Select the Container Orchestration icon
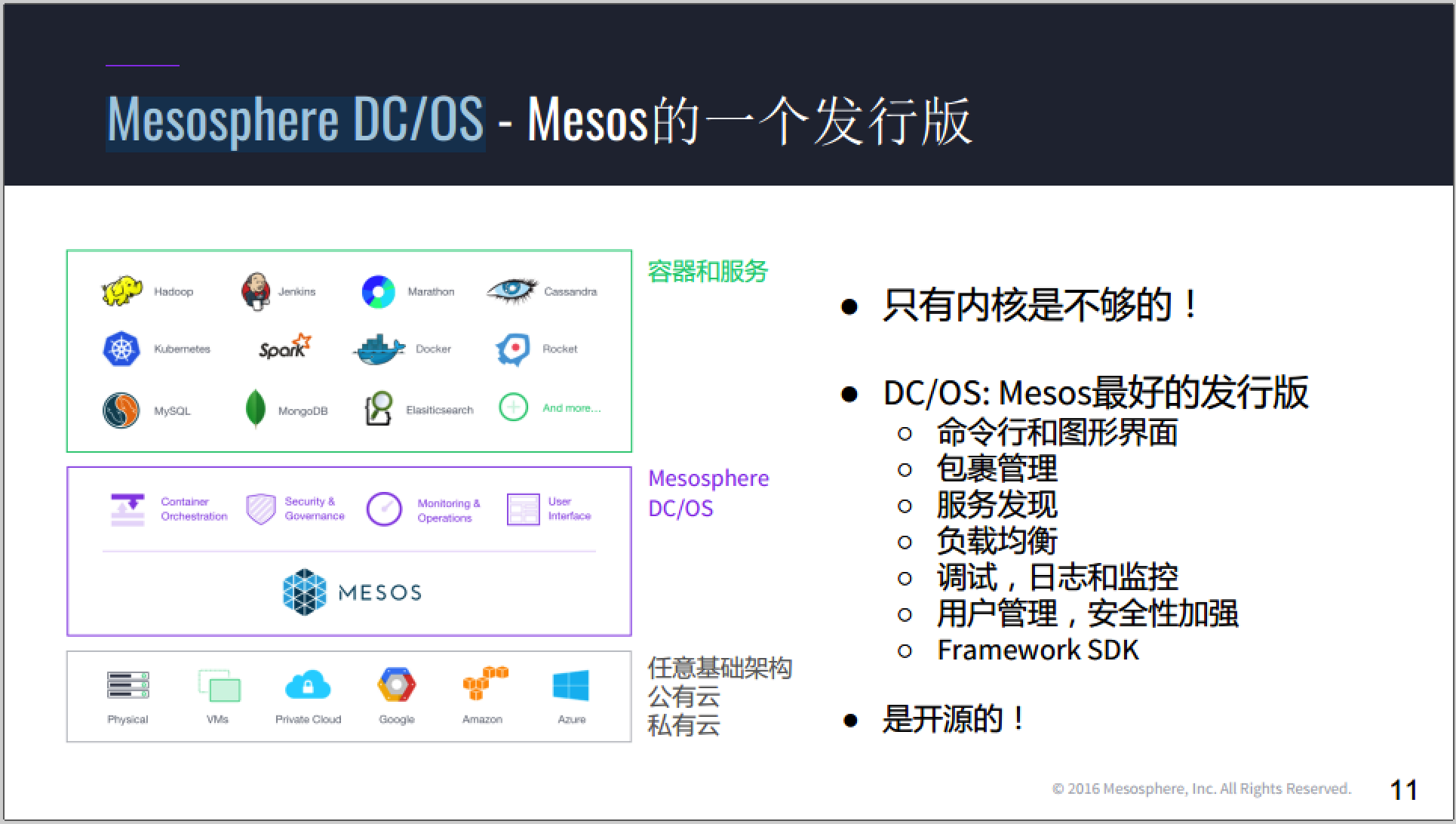Viewport: 1456px width, 824px height. [x=127, y=509]
